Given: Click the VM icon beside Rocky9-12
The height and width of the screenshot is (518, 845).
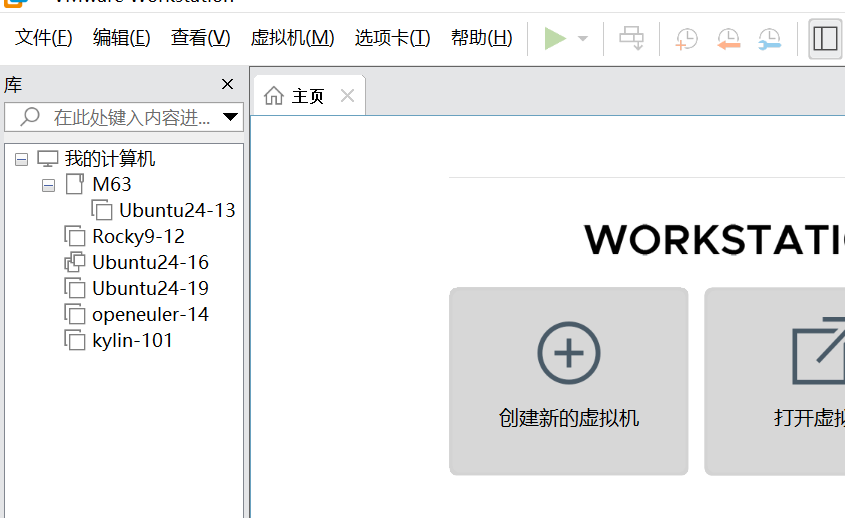Looking at the screenshot, I should pos(75,236).
